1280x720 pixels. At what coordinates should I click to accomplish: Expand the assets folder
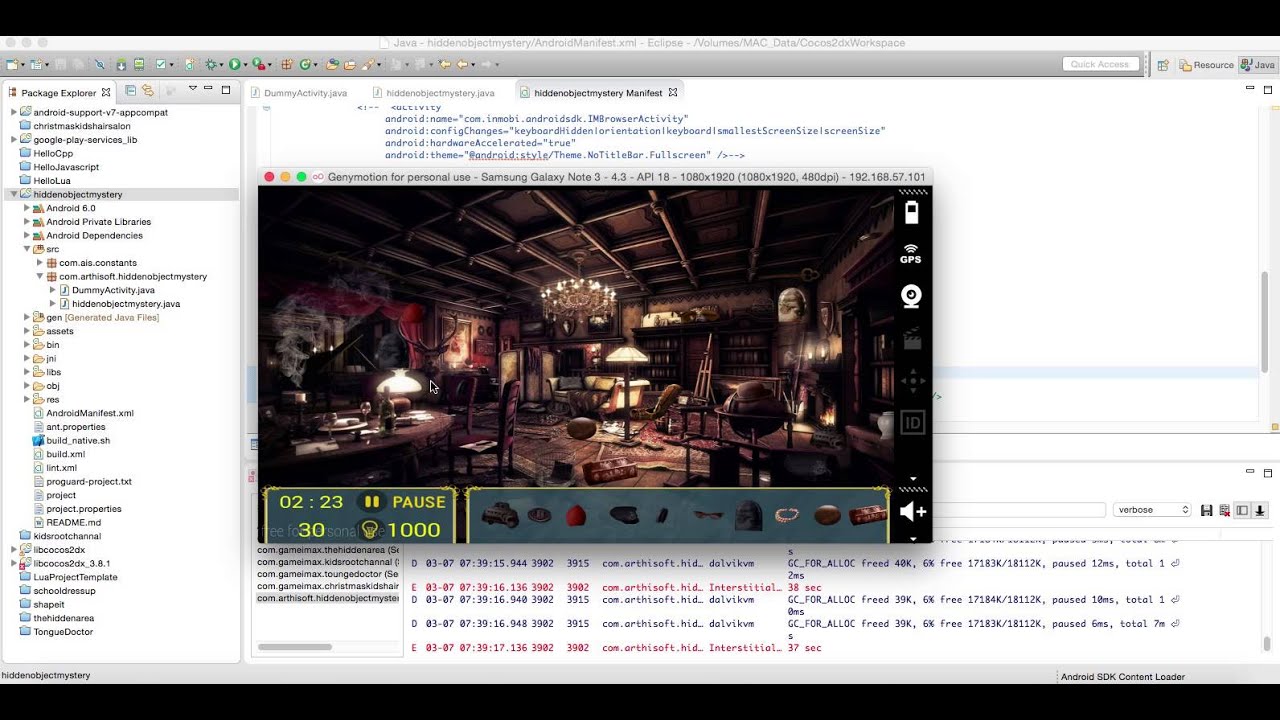pos(27,331)
